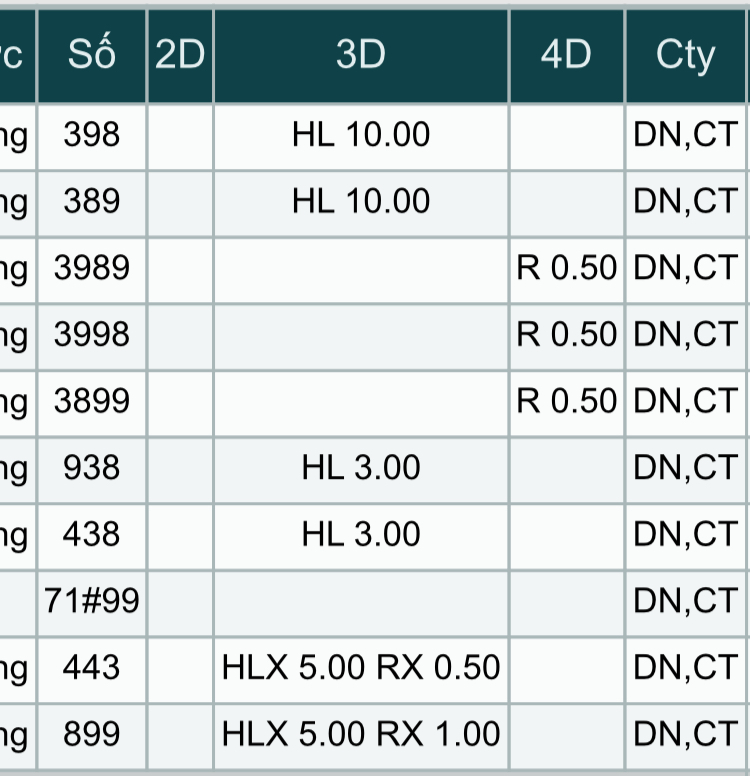Screen dimensions: 750x776
Task: Click the HLX 5.00 RX 0.50 cell
Action: (361, 668)
